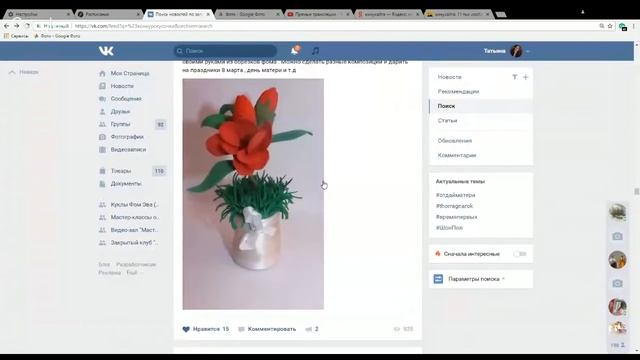
Task: Open the top chat avatar in the right sidebar
Action: (617, 212)
